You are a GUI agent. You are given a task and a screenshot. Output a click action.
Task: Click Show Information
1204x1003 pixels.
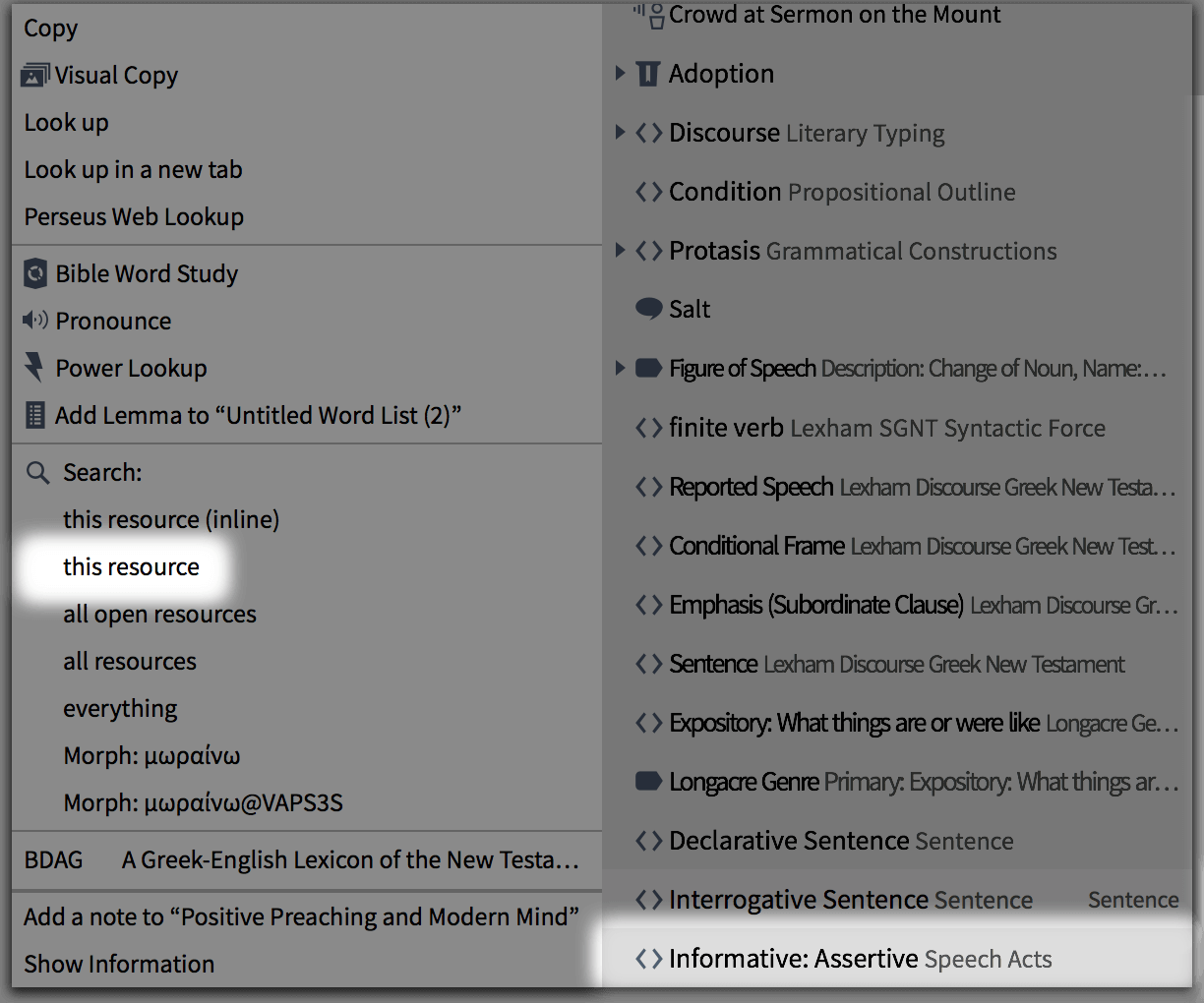(119, 965)
